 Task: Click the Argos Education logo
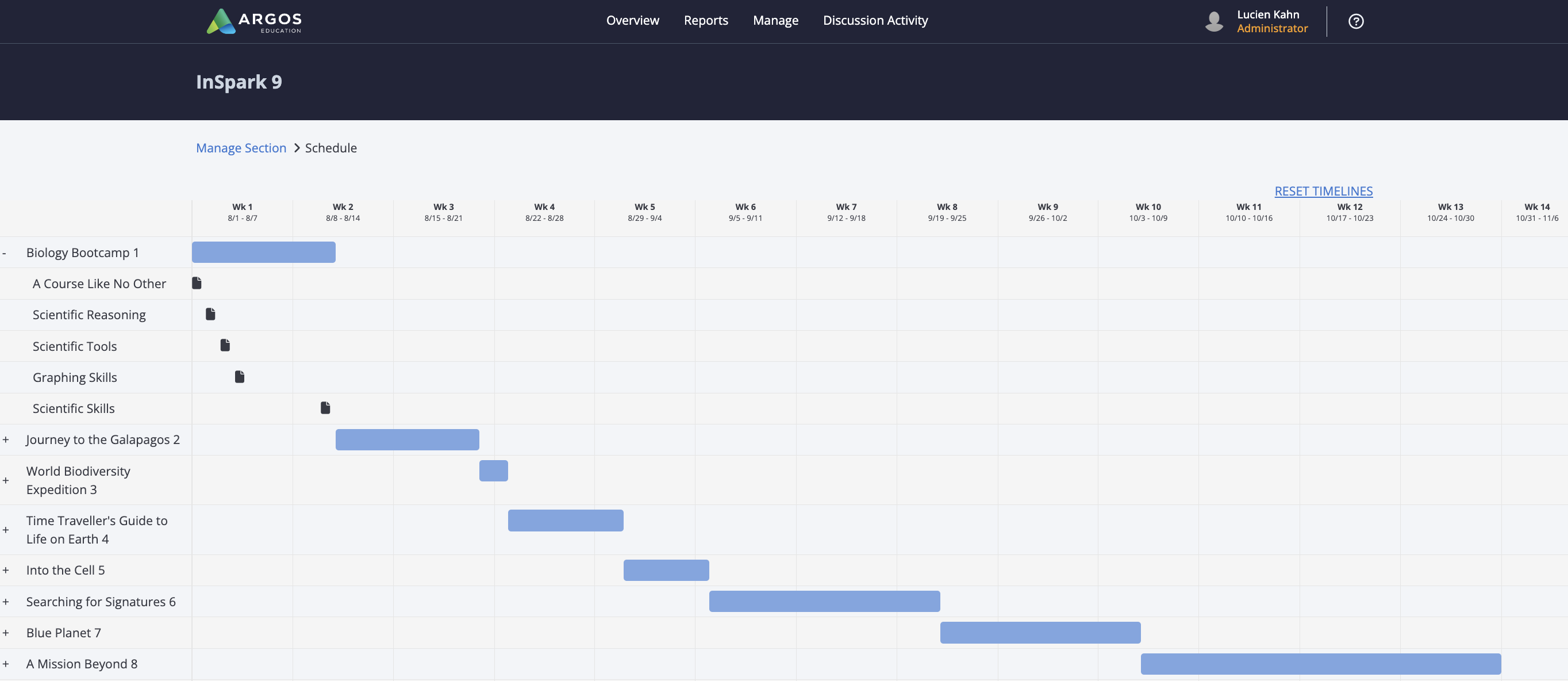[x=256, y=21]
